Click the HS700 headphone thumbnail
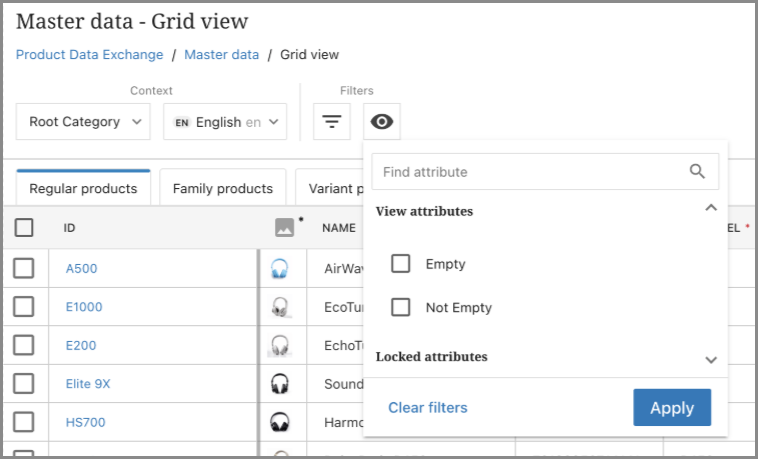 (279, 422)
